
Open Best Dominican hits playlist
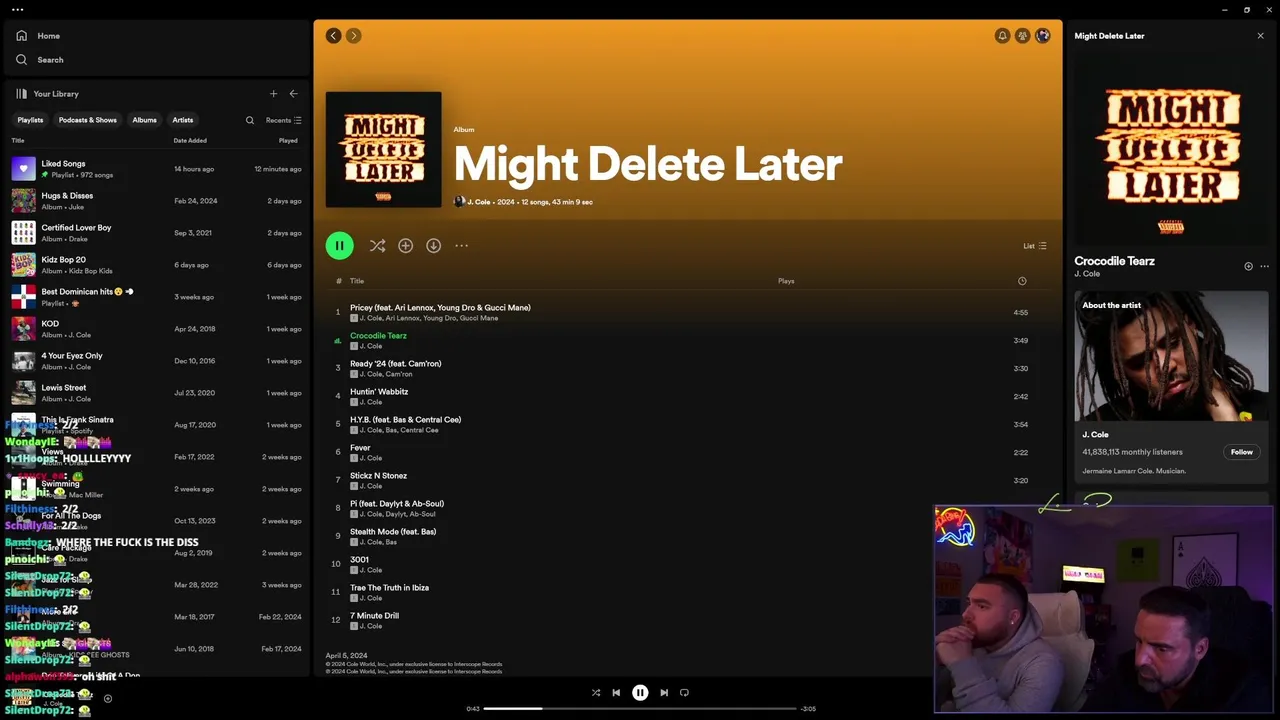[156, 297]
